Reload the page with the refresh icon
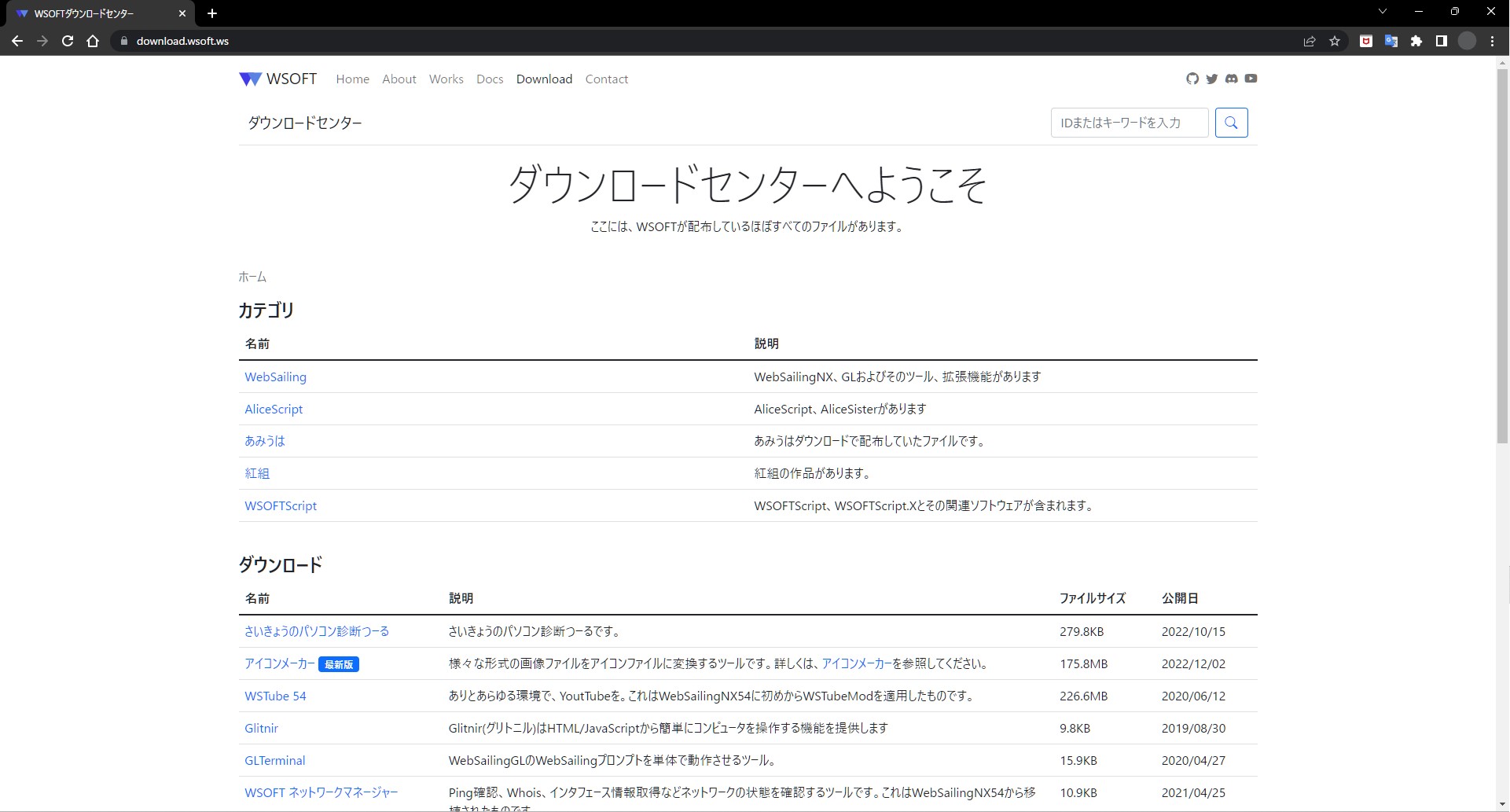 [68, 41]
